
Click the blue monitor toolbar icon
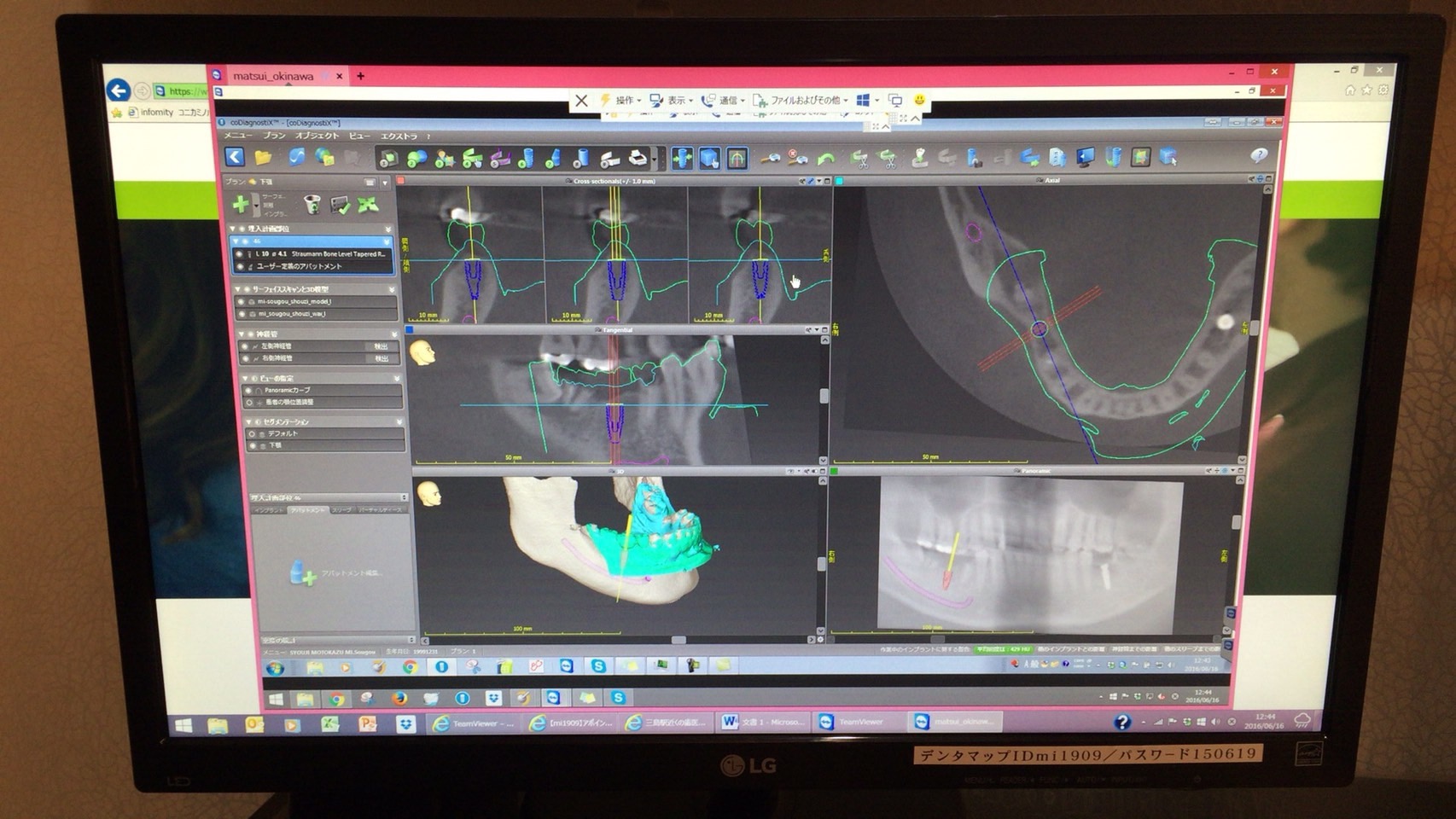point(1085,157)
